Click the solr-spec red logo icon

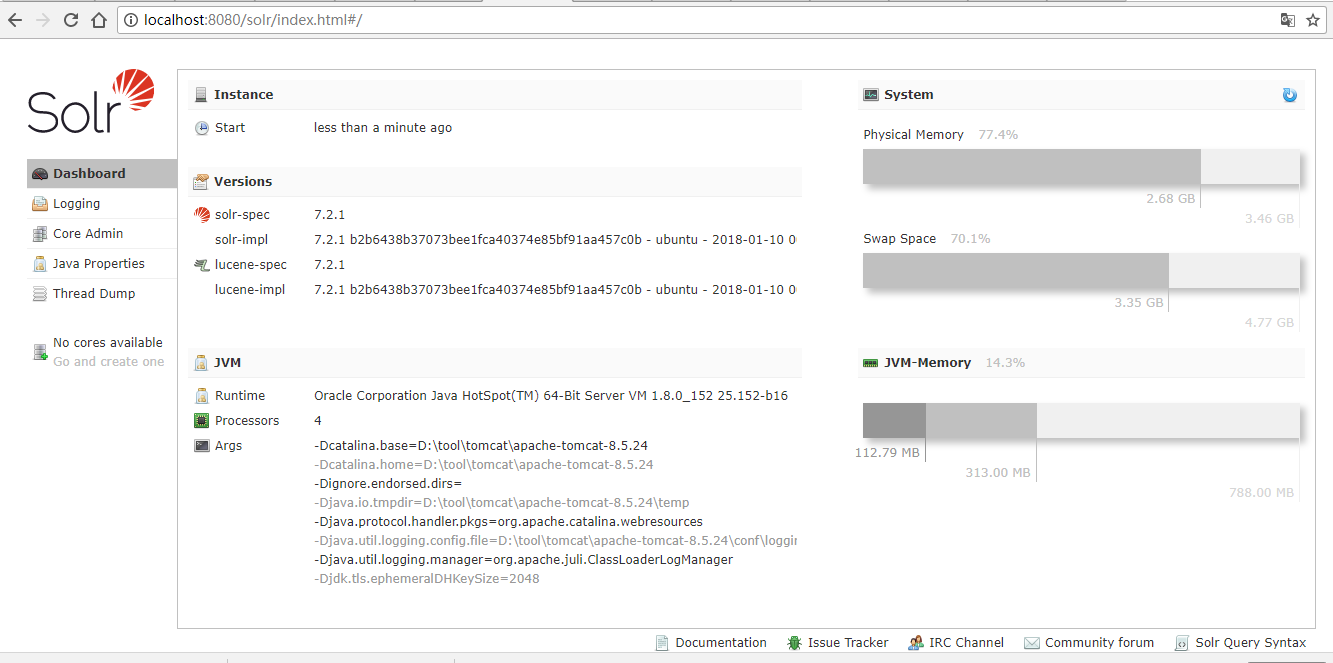(x=202, y=215)
